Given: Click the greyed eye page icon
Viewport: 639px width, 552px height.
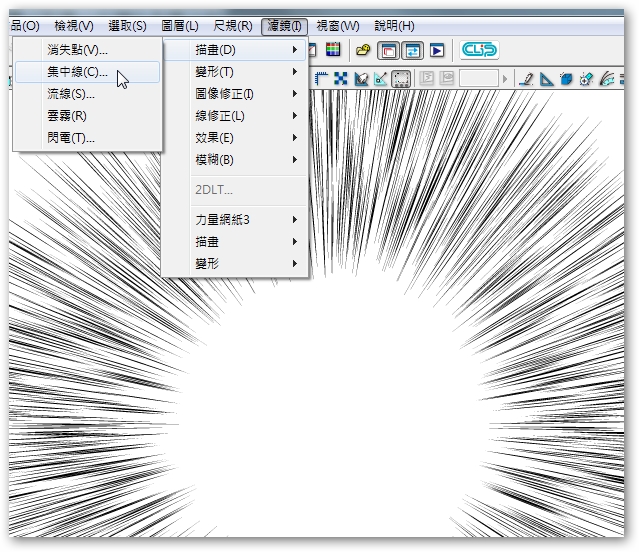Looking at the screenshot, I should pos(447,78).
